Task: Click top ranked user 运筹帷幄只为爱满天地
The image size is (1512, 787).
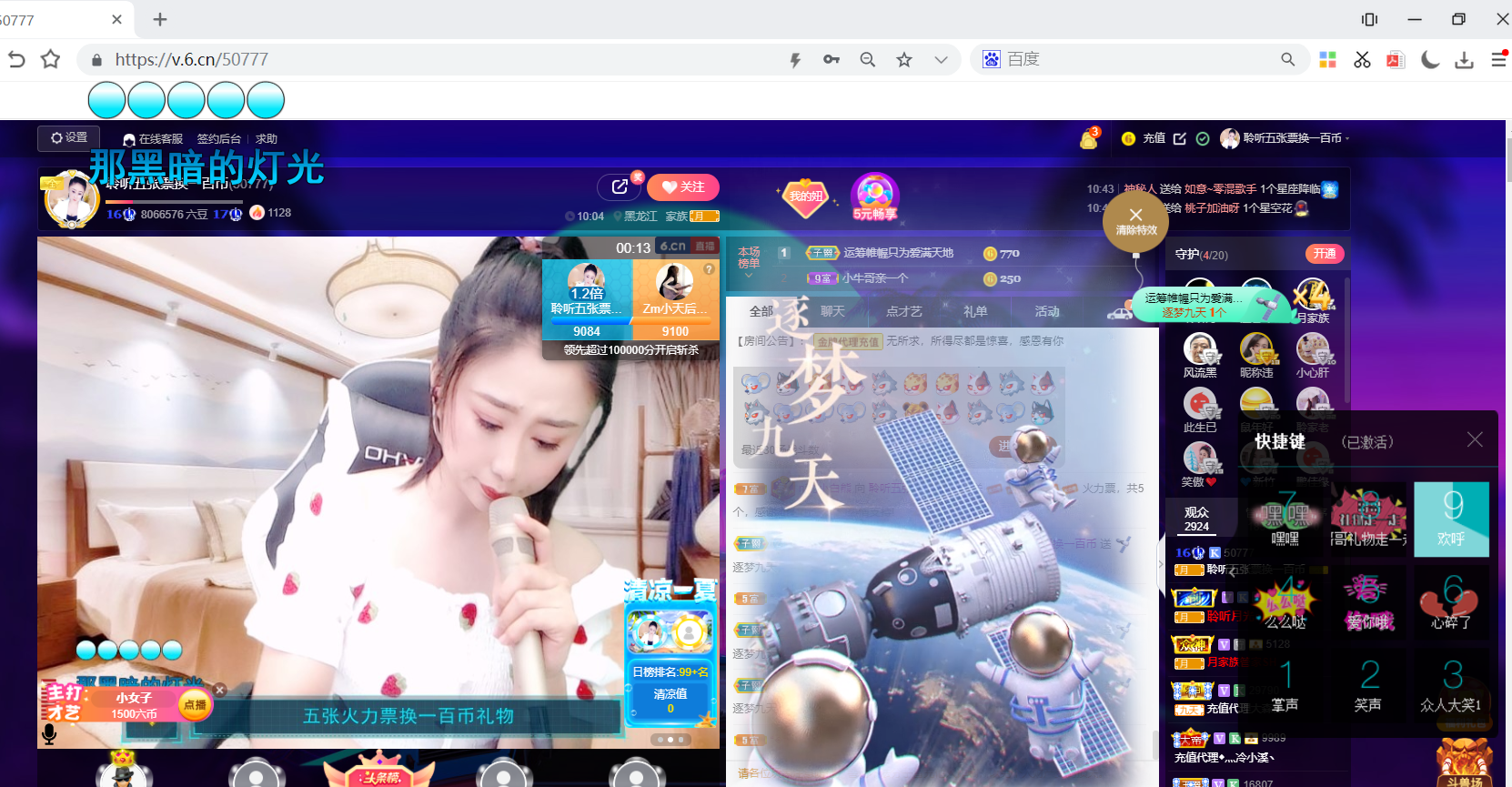Action: tap(898, 253)
